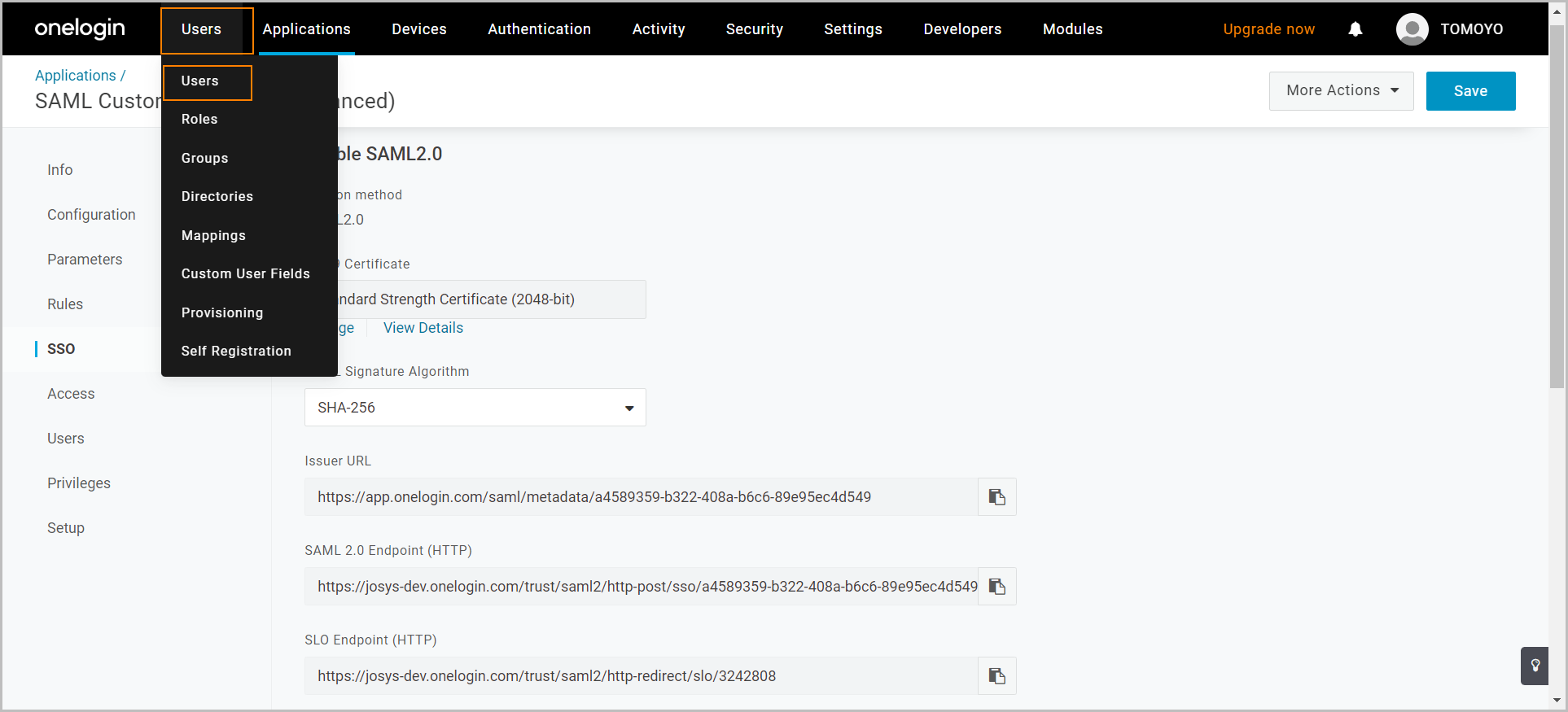Select Roles in the Users menu
Screen dimensions: 1568x712
pyautogui.click(x=199, y=120)
